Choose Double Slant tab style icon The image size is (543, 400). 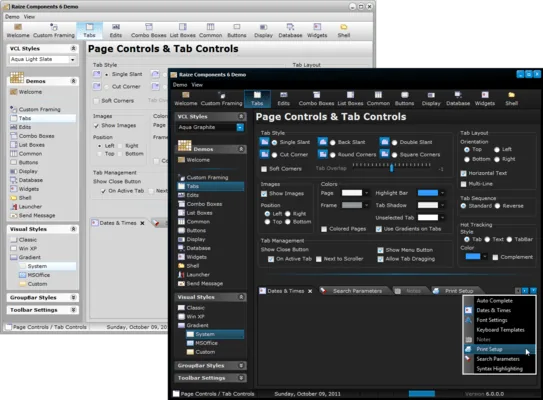(x=384, y=142)
